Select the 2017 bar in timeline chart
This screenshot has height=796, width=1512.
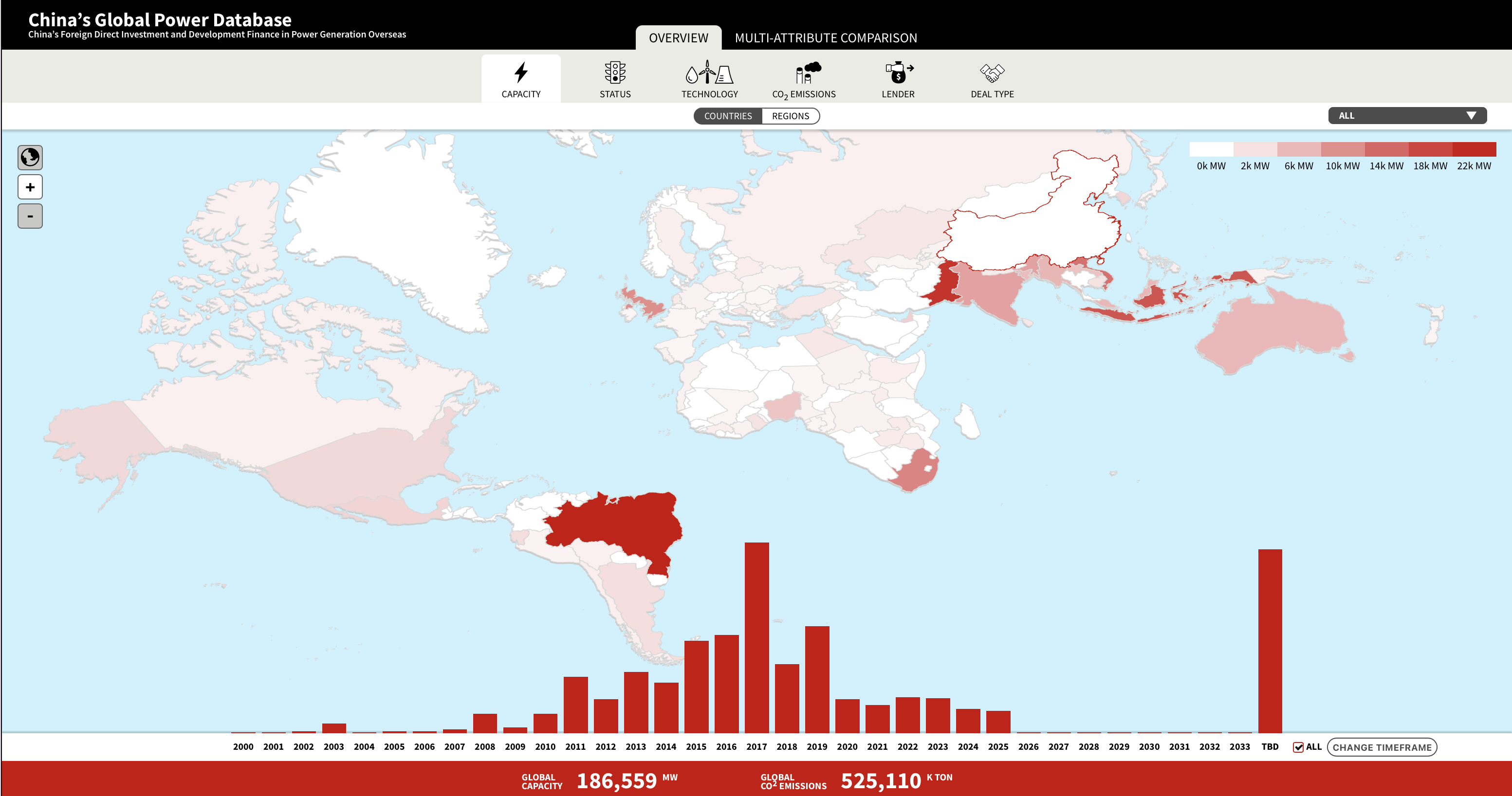(x=756, y=636)
